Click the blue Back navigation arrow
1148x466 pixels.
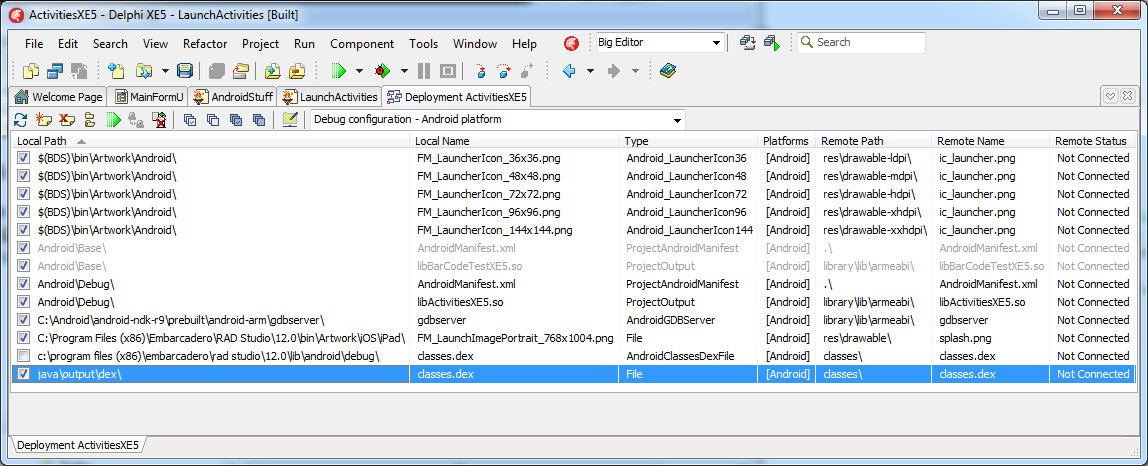[569, 71]
